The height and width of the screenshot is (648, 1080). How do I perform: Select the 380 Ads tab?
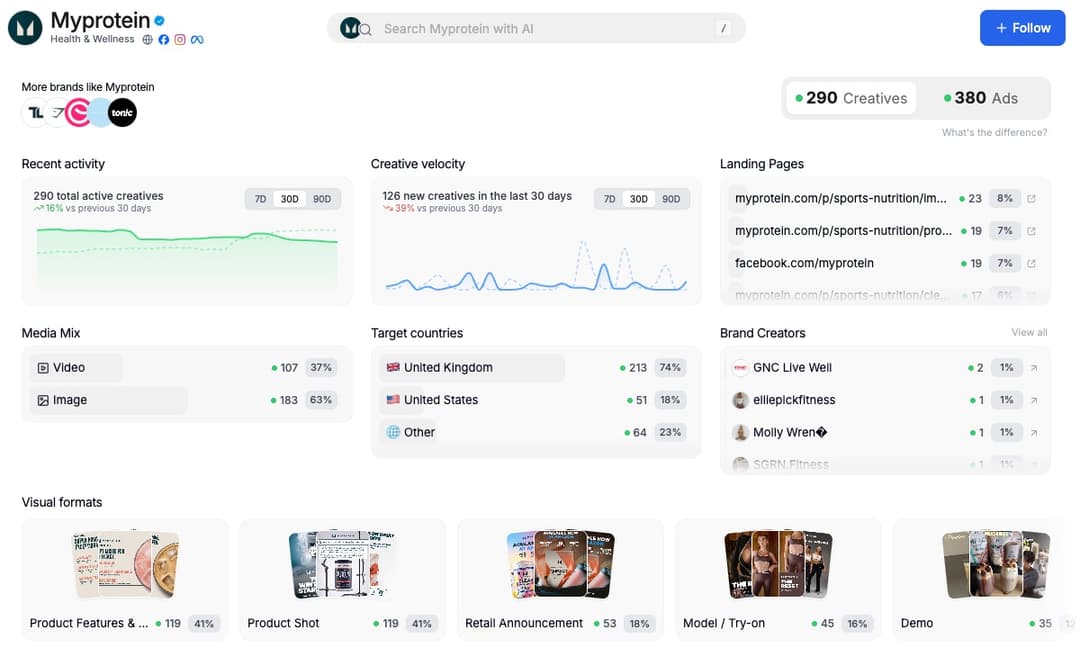click(x=981, y=98)
